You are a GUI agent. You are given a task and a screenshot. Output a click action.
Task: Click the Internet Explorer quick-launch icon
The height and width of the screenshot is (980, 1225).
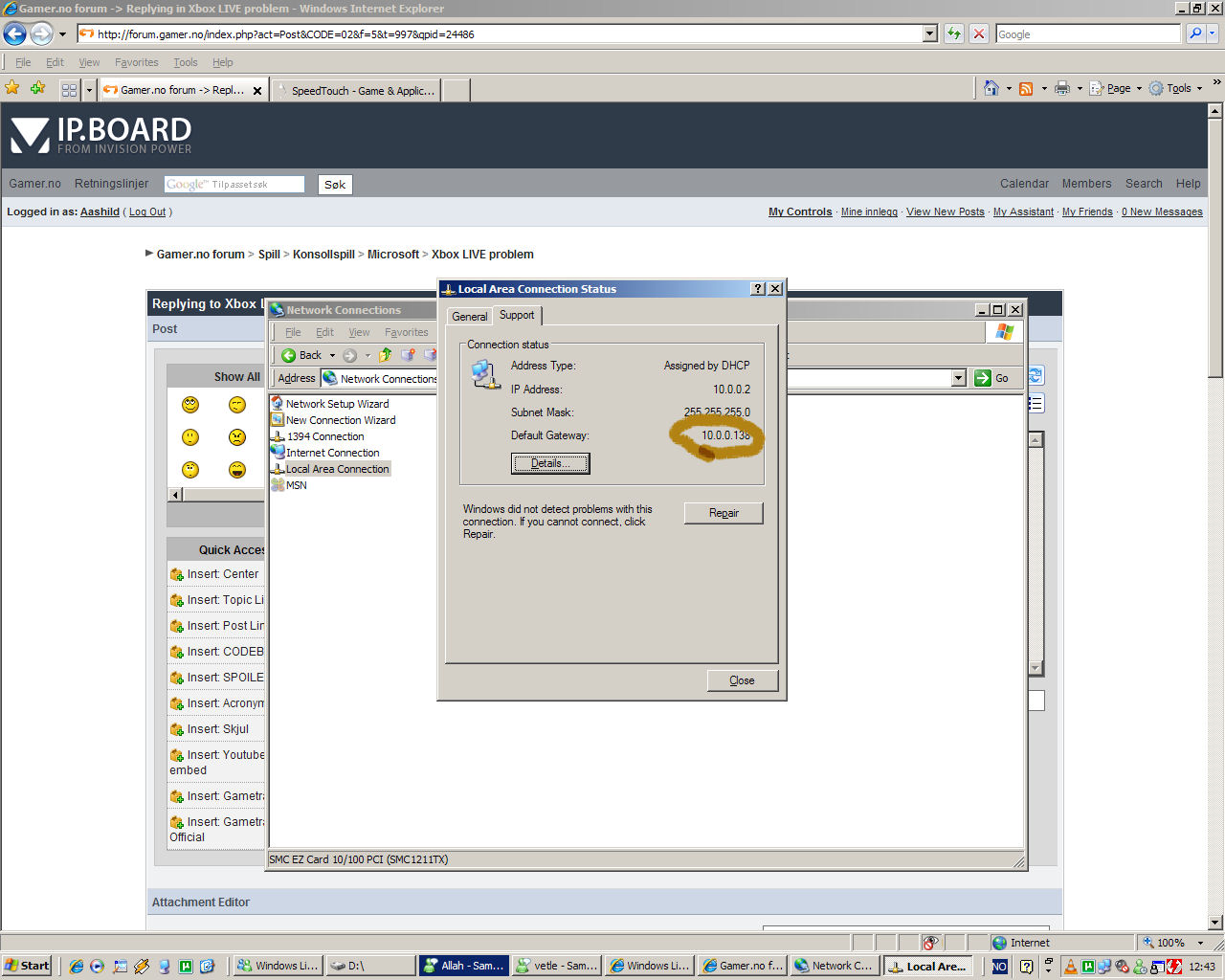tap(77, 966)
